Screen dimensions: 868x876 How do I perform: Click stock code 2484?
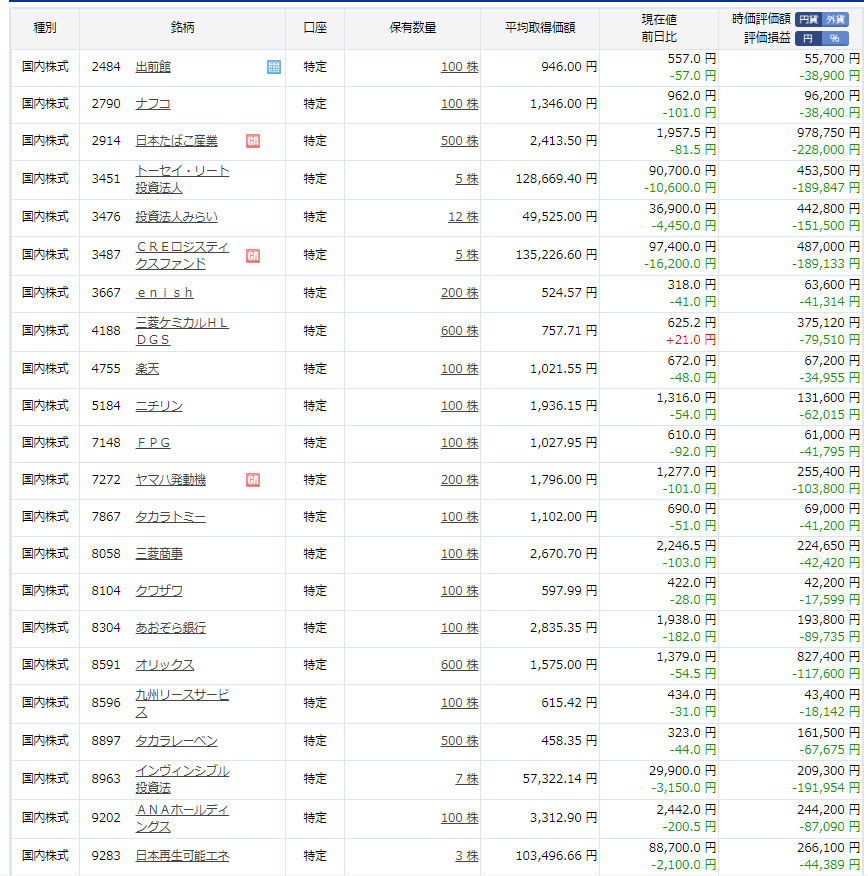pyautogui.click(x=106, y=67)
